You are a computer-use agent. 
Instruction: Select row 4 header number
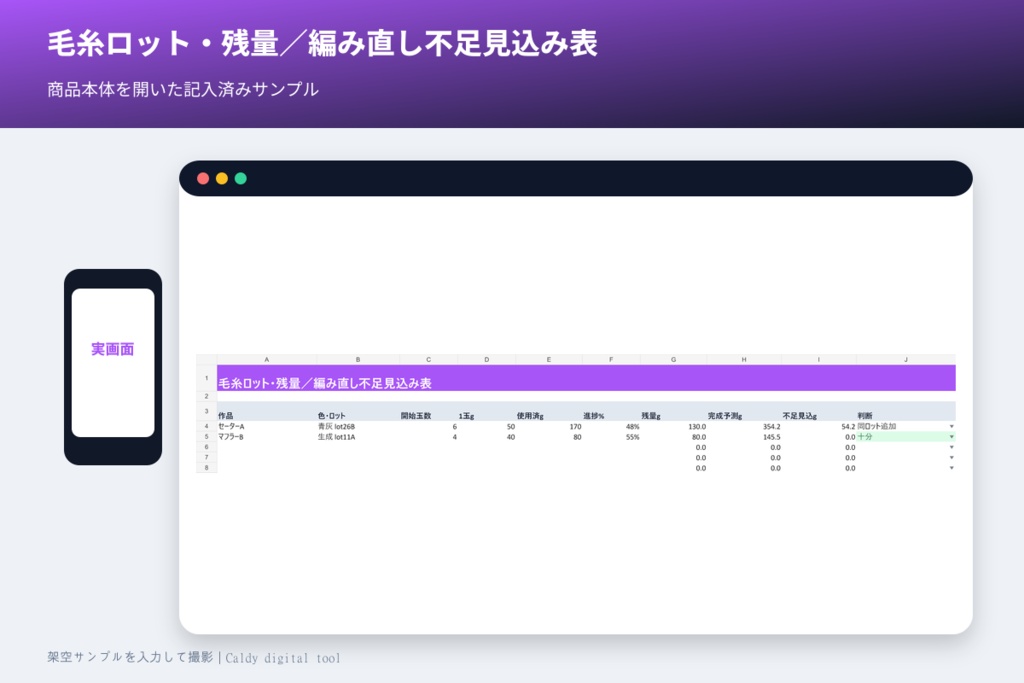206,426
